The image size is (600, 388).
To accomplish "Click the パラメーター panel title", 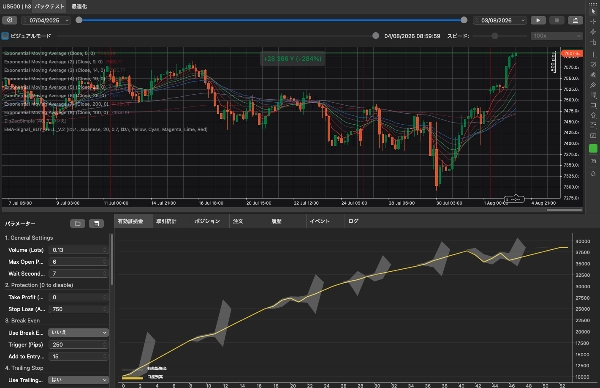I will 20,223.
